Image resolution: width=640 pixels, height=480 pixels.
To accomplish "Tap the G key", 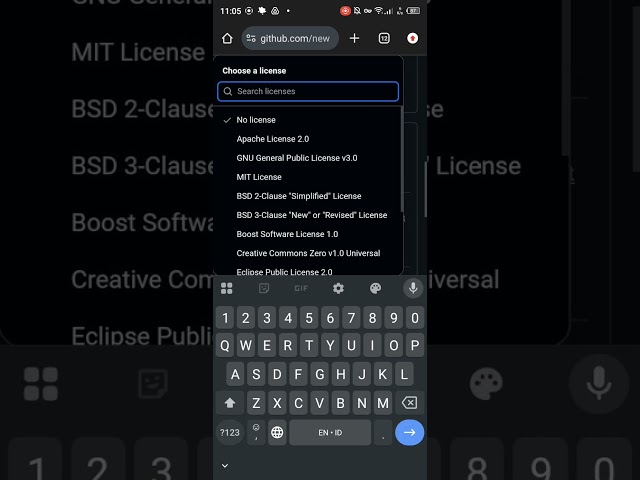I will (x=320, y=374).
